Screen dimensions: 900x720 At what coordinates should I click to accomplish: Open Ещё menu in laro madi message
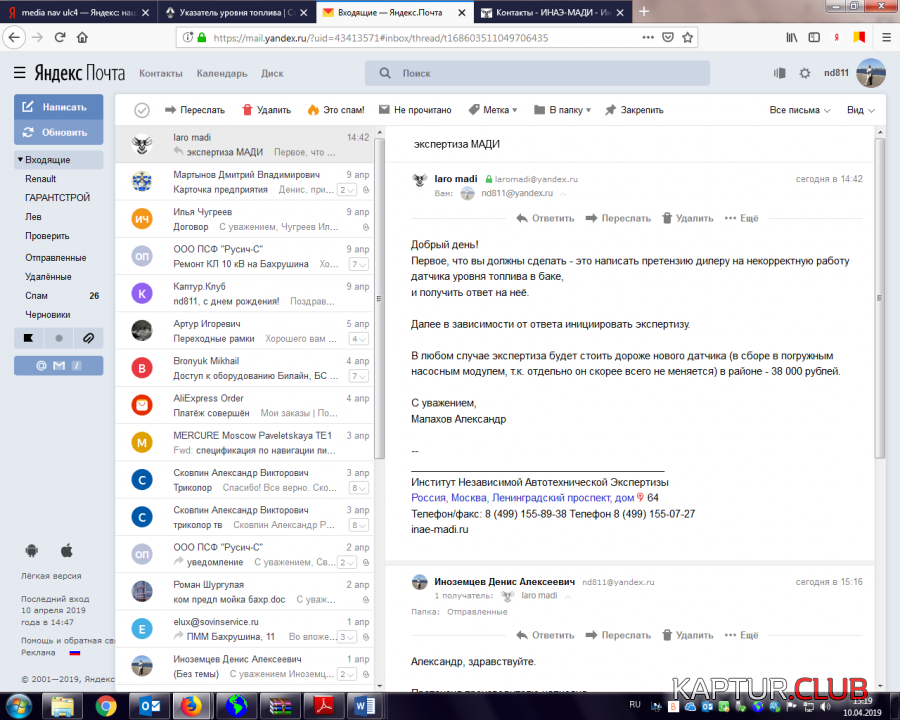coord(742,218)
